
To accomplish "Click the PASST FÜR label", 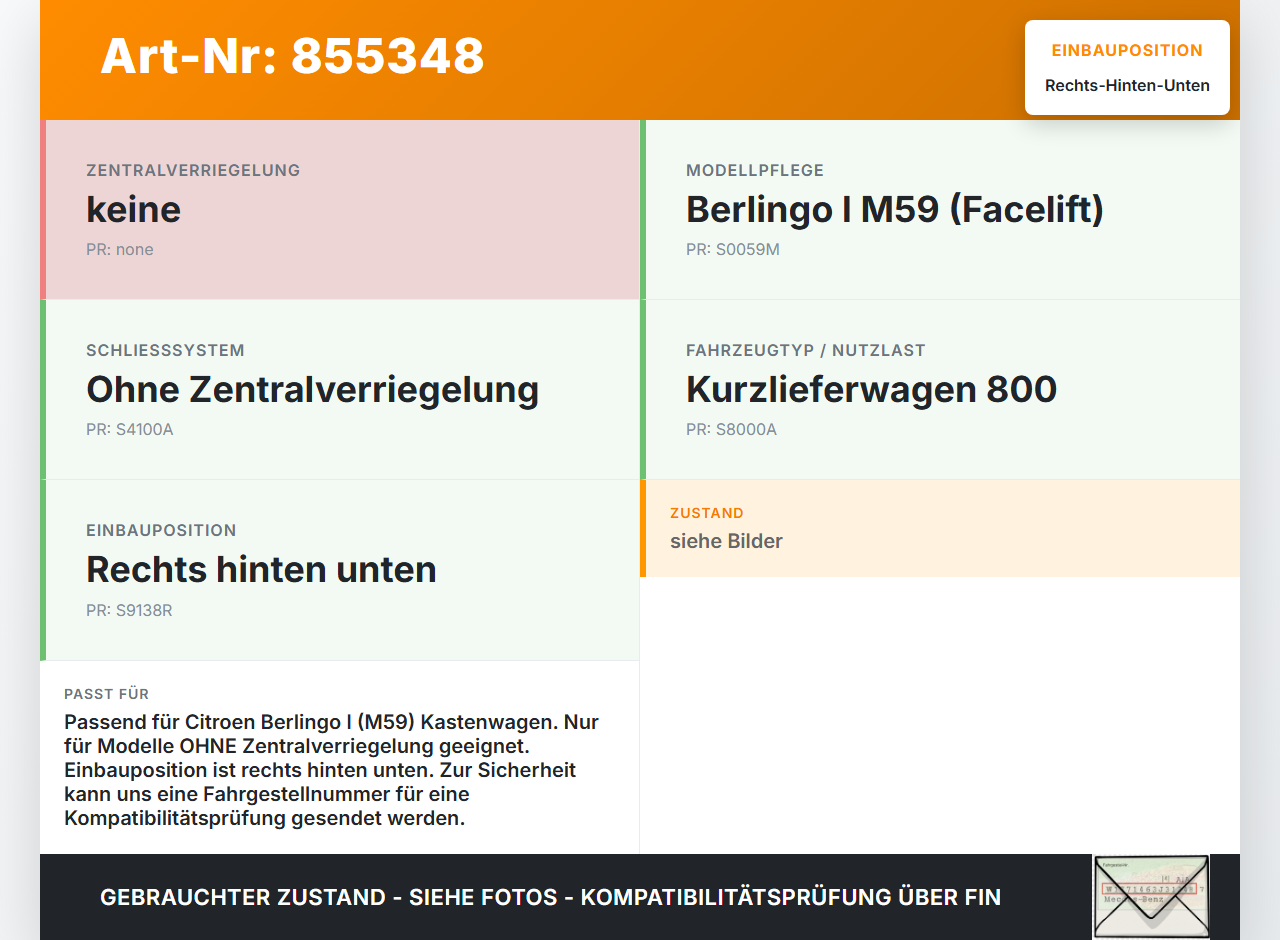I will [107, 694].
